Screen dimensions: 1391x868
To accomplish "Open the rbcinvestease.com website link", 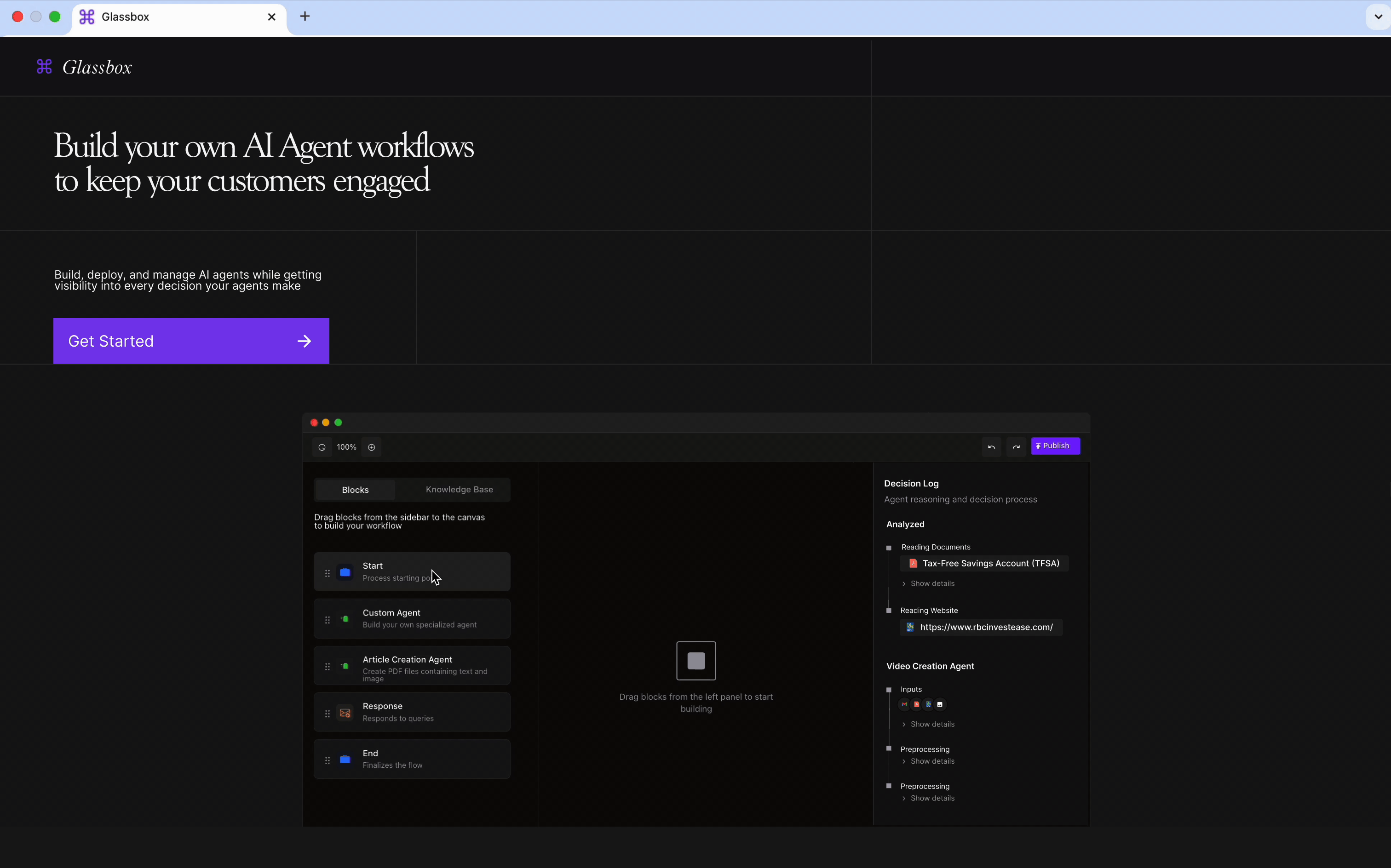I will point(986,628).
